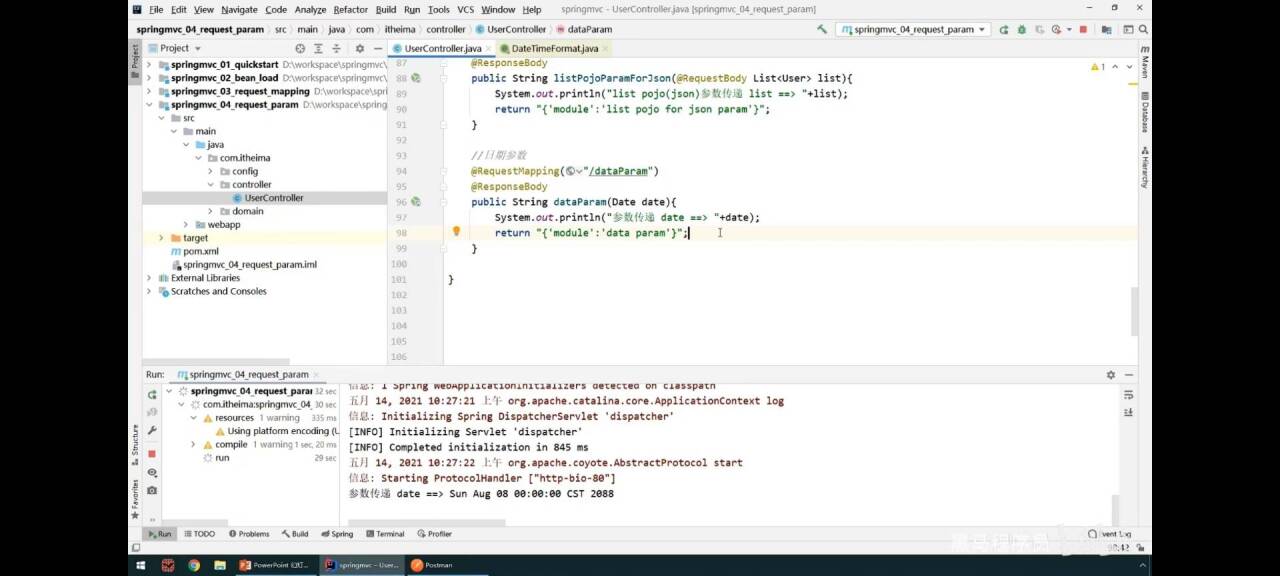Open the Navigate menu
Screen dimensions: 1280x576
pos(239,9)
